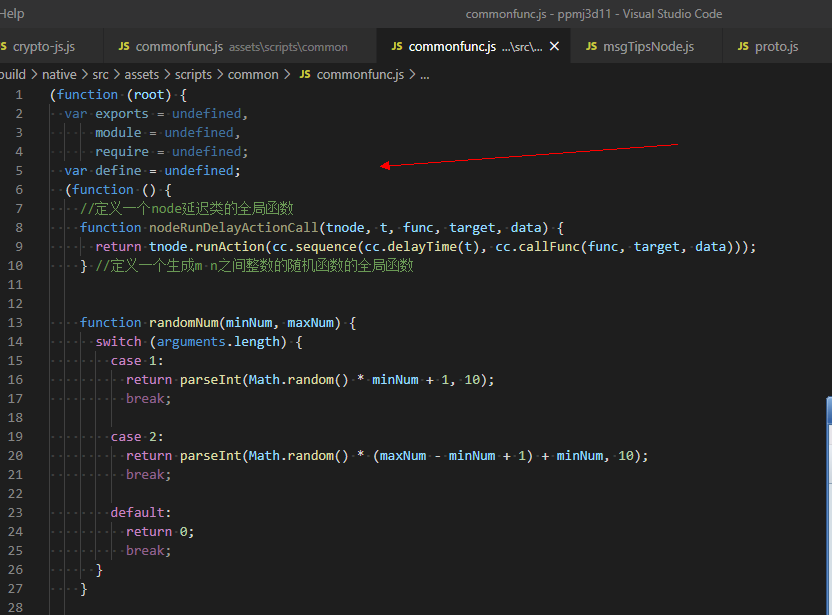
Task: Click the JS icon on proto.js tab
Action: point(743,47)
